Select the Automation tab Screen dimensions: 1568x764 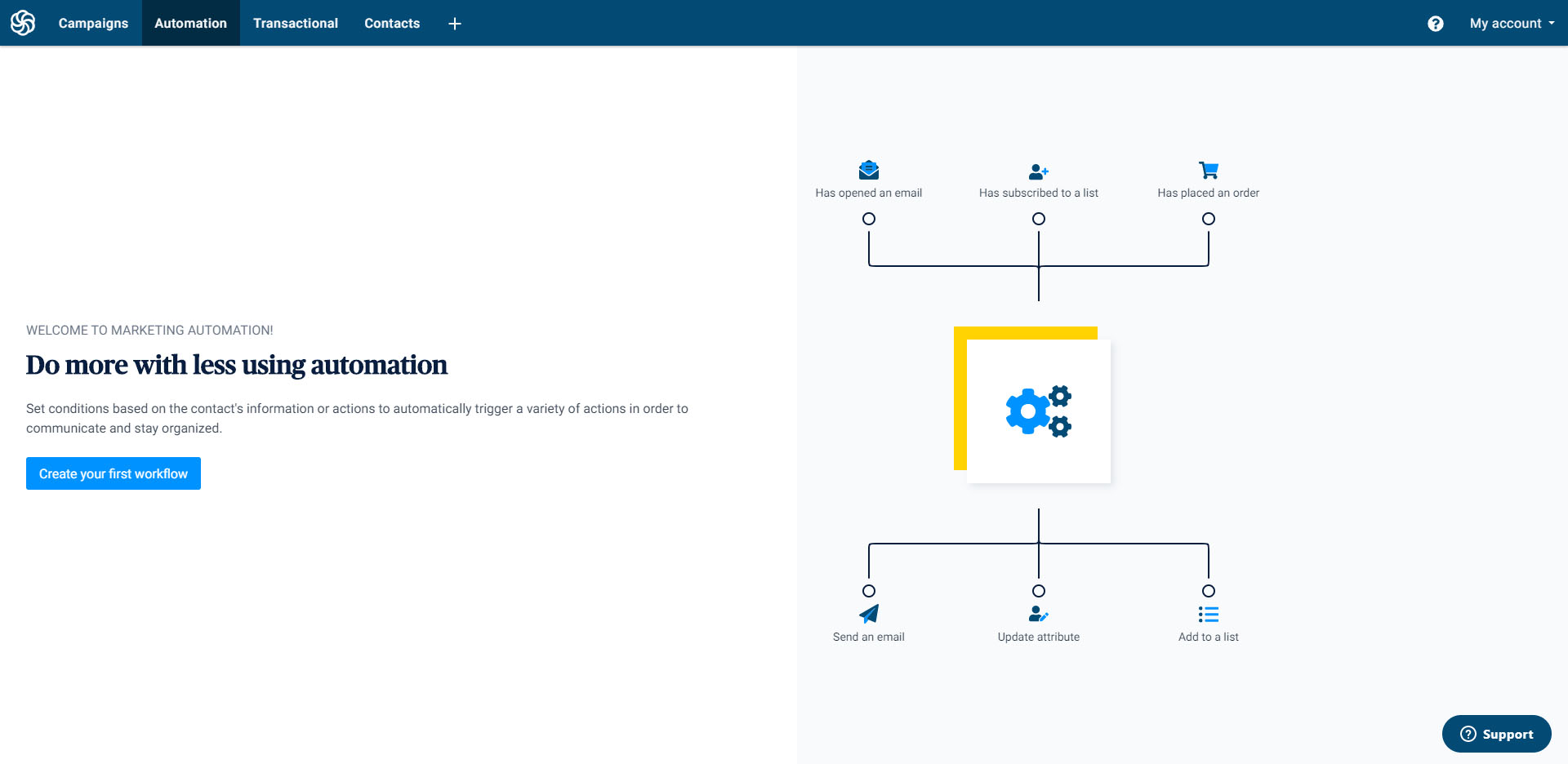[x=190, y=23]
